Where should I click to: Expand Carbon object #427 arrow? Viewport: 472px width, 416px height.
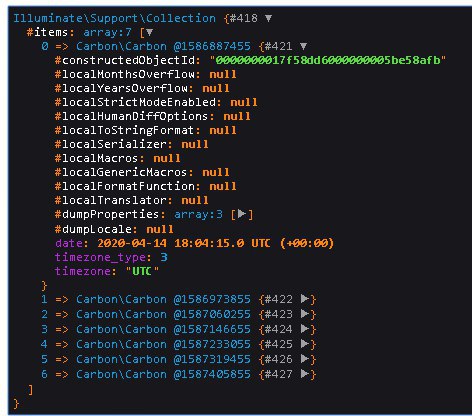[x=305, y=374]
